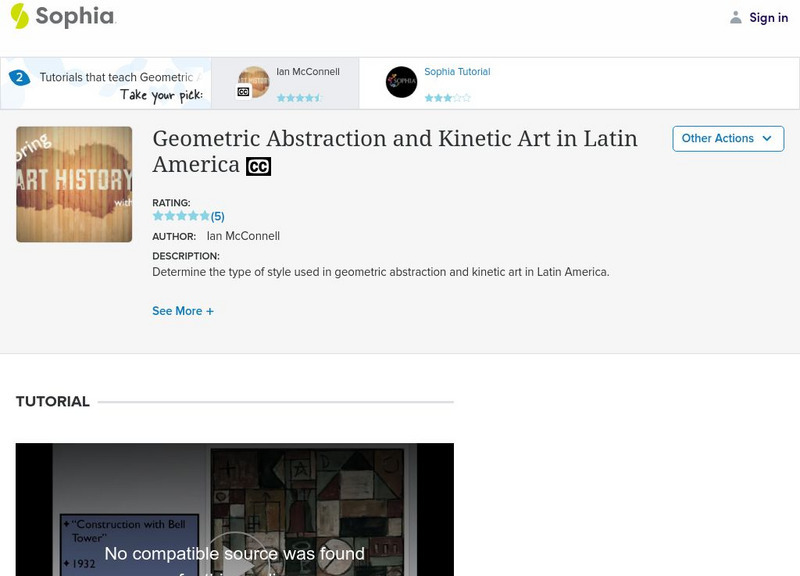Click Ian McConnell tab's star rating
Screen dimensions: 800x576
299,98
